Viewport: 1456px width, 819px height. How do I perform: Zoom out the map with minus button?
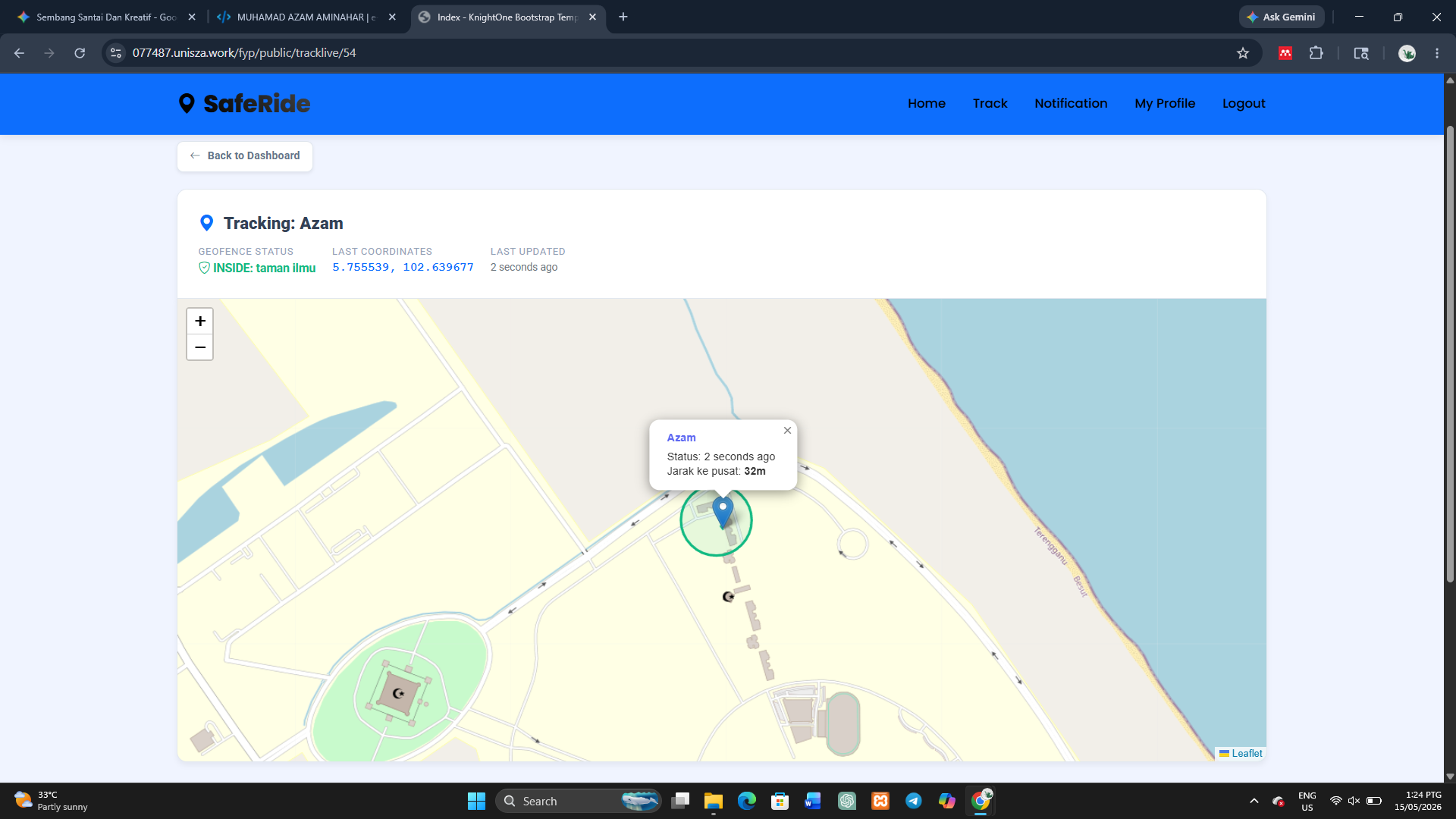click(x=200, y=347)
